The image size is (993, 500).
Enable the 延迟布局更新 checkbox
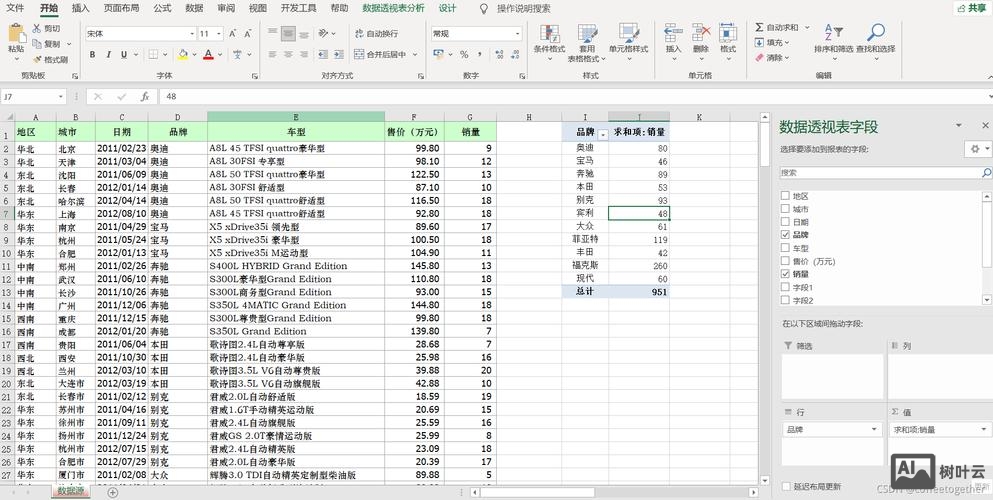click(x=785, y=487)
